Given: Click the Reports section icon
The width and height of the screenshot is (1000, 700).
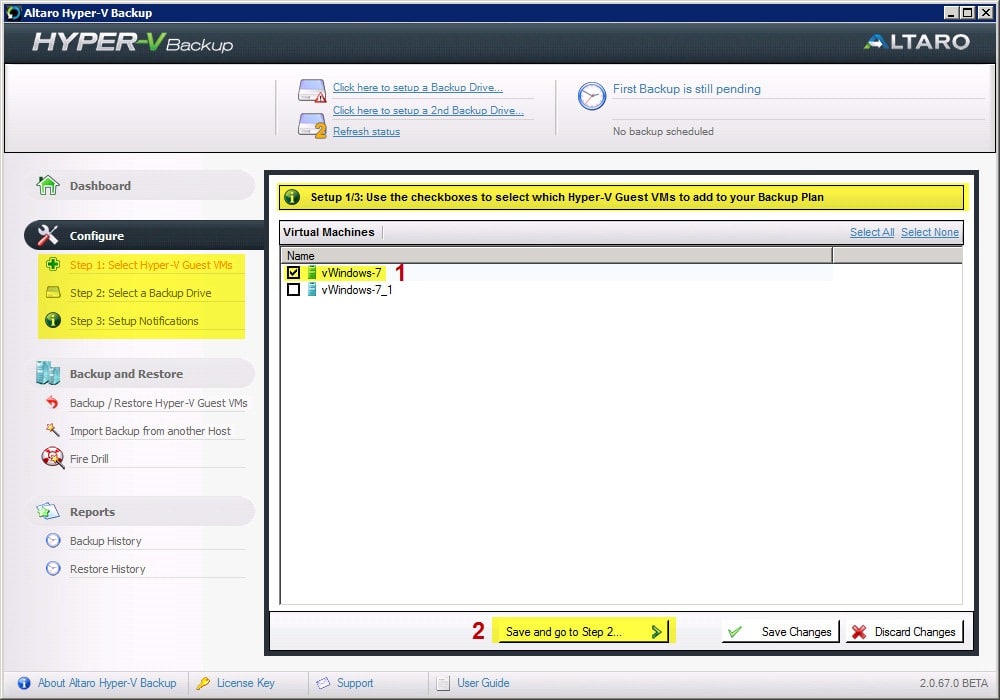Looking at the screenshot, I should coord(48,511).
